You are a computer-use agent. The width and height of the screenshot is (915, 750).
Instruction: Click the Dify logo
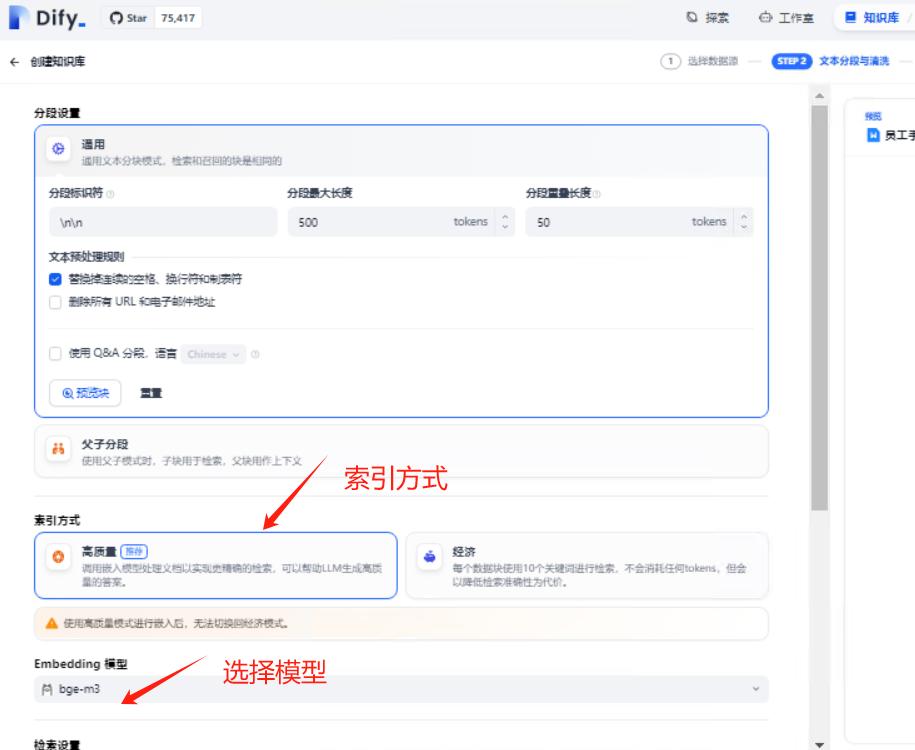(x=48, y=18)
